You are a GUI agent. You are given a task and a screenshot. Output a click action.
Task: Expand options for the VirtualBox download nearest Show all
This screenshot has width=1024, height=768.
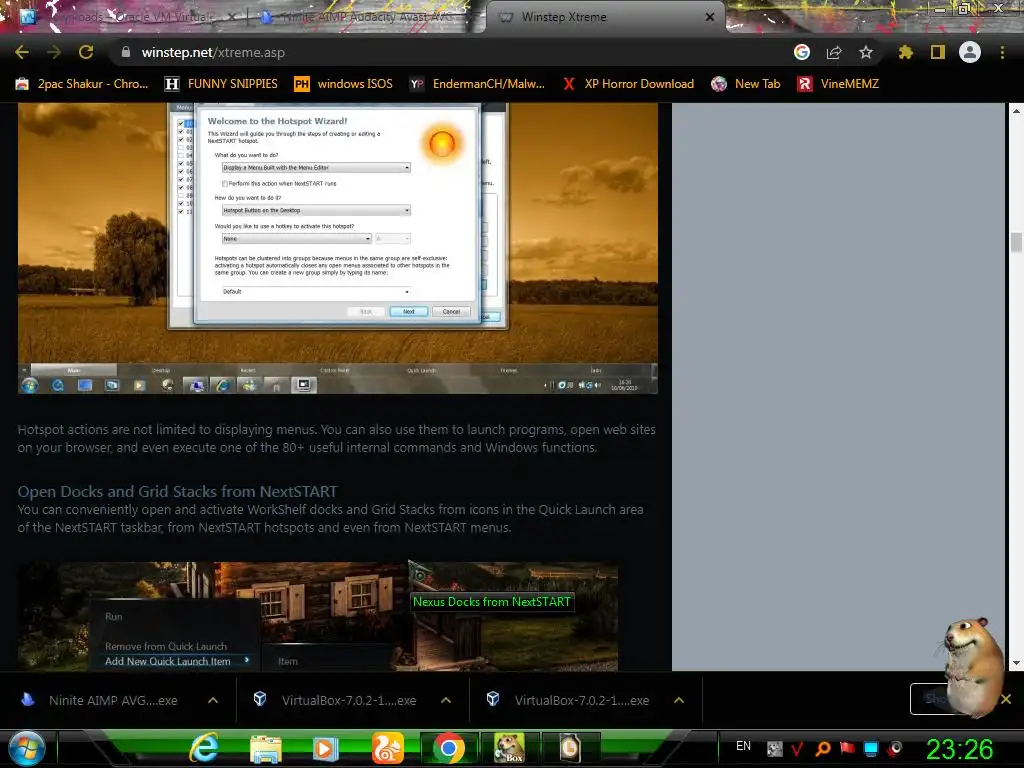(679, 700)
